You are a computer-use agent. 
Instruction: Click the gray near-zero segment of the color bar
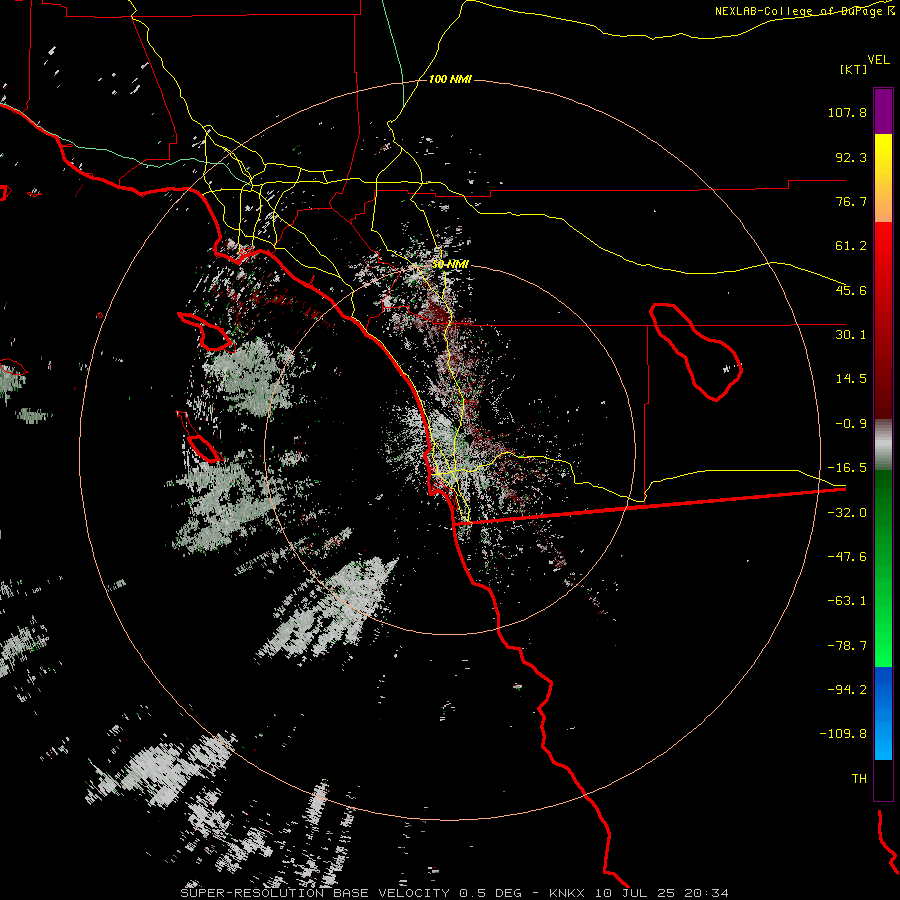(883, 445)
